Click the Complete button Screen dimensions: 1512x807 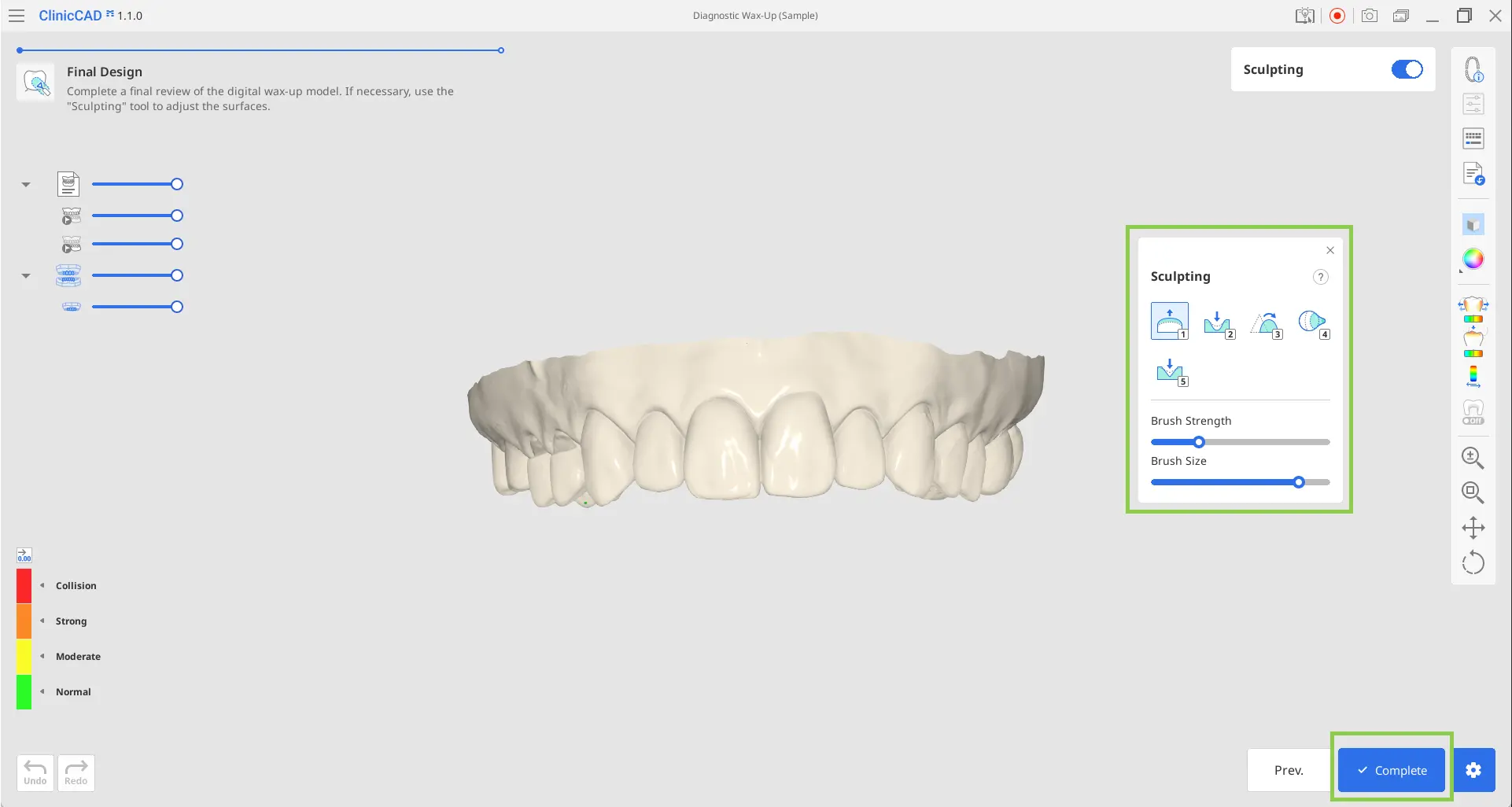tap(1392, 770)
